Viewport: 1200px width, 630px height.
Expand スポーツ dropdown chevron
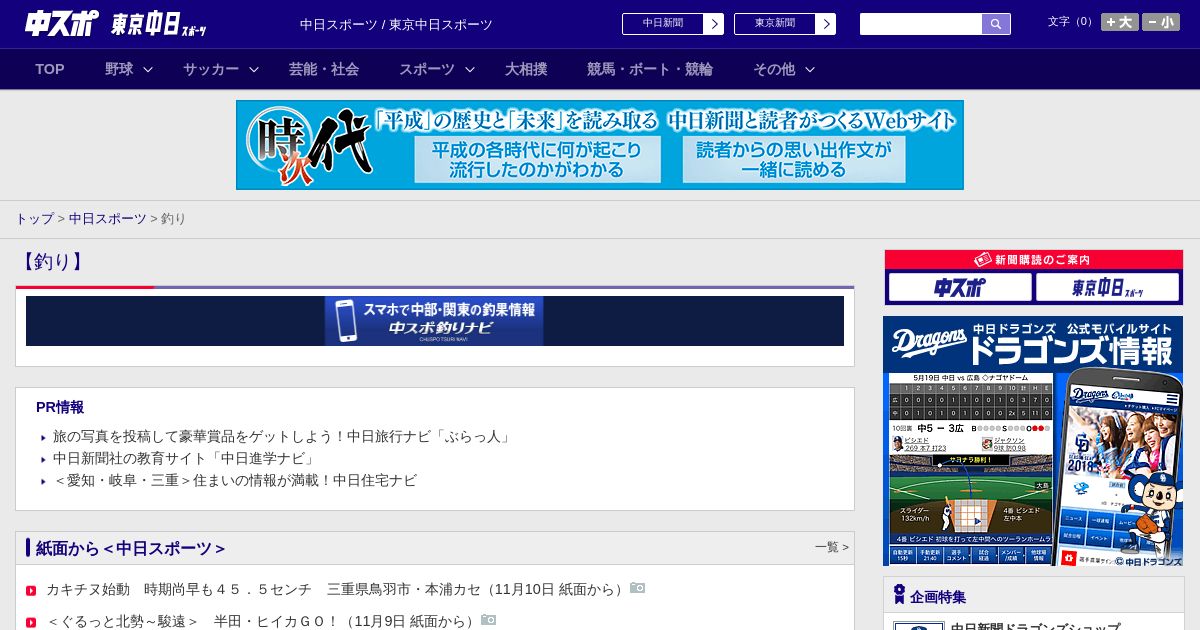click(x=470, y=69)
